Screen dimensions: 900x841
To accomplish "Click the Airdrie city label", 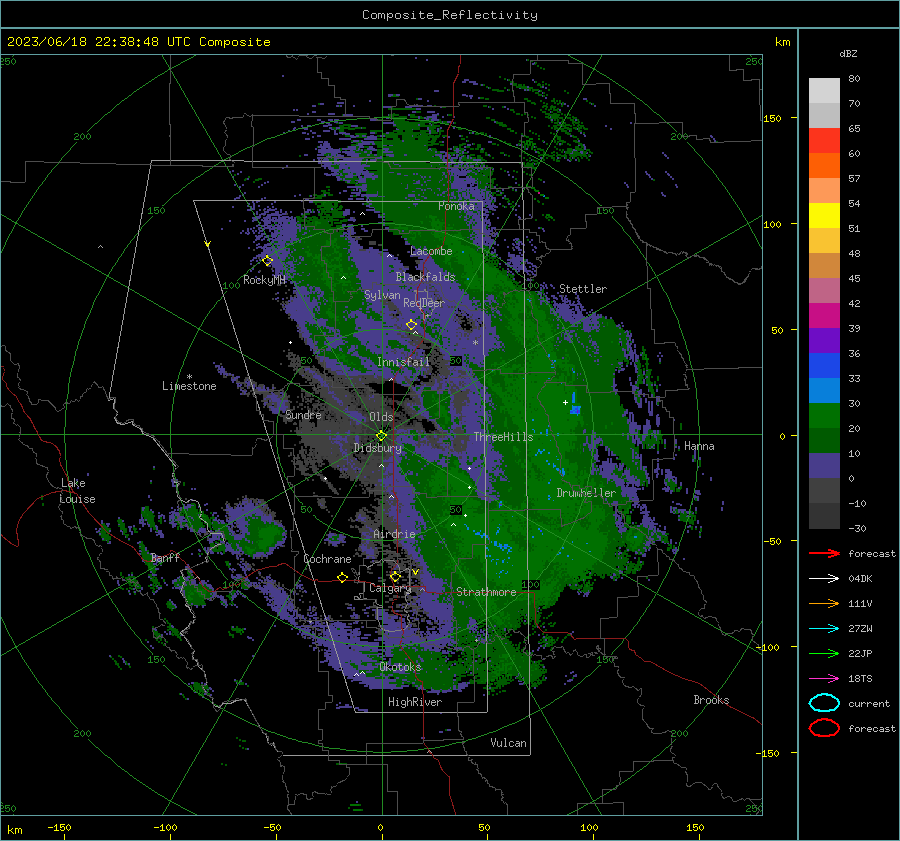I will [394, 534].
